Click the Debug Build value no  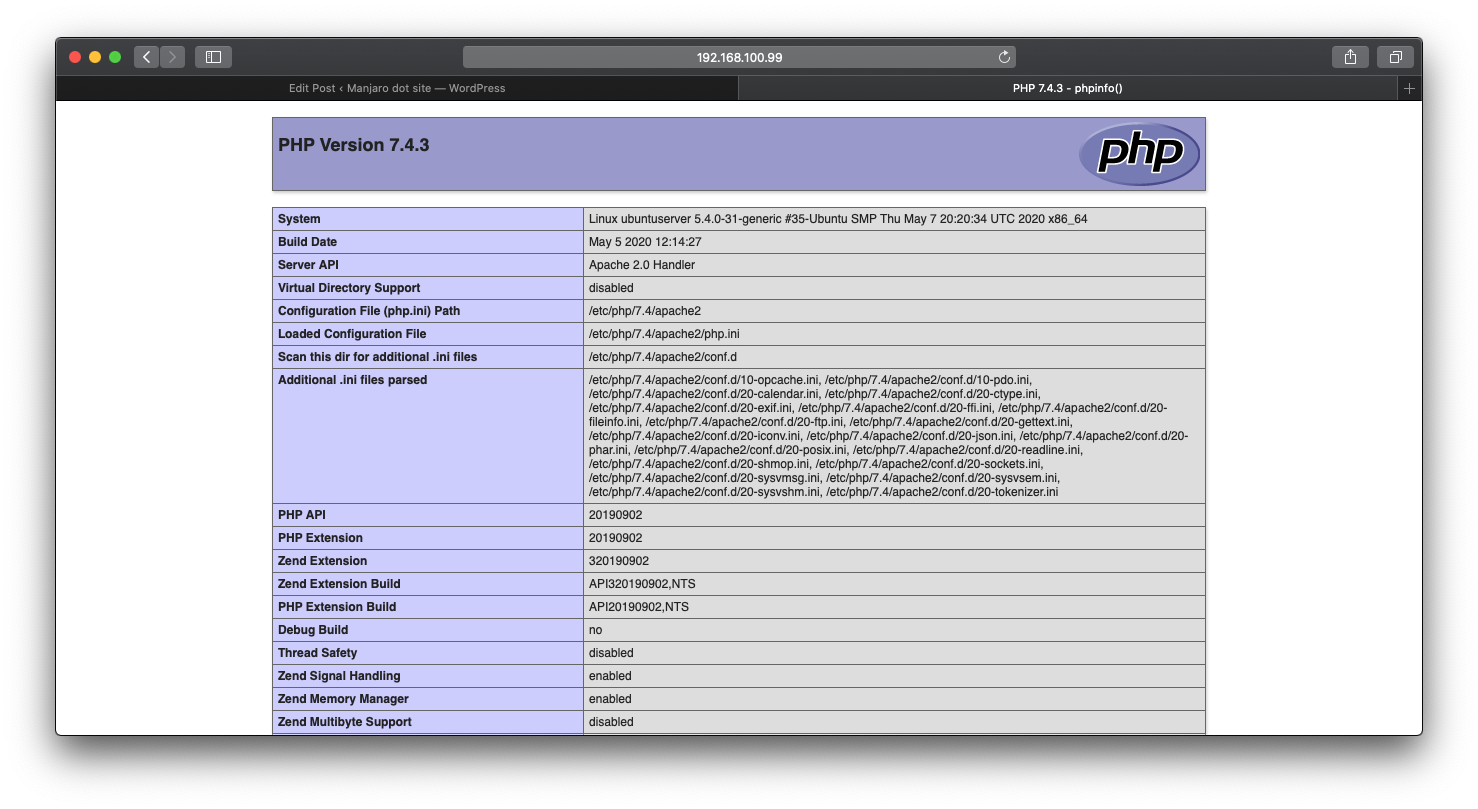(x=596, y=630)
